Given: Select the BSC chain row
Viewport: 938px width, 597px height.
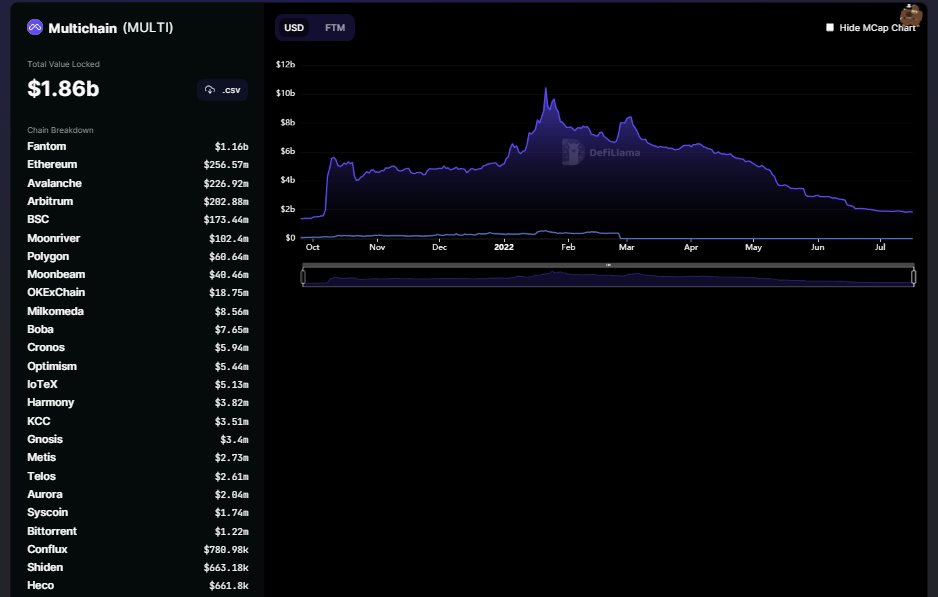Looking at the screenshot, I should pyautogui.click(x=138, y=220).
